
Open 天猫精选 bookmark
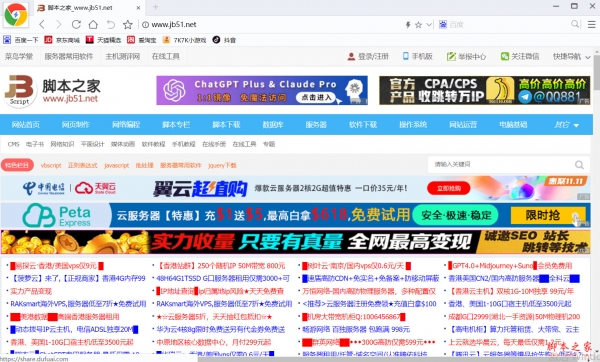(103, 40)
